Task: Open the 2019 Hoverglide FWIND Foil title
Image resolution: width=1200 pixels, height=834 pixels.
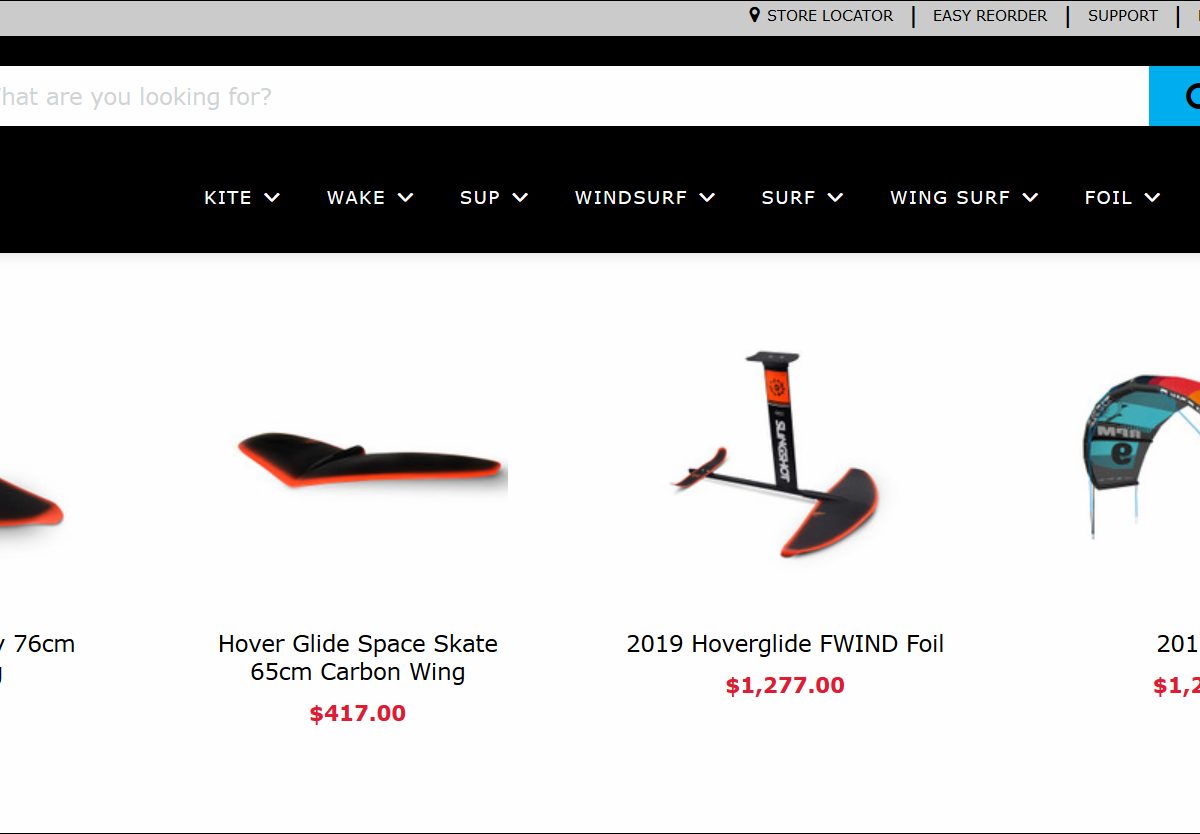Action: click(x=785, y=644)
